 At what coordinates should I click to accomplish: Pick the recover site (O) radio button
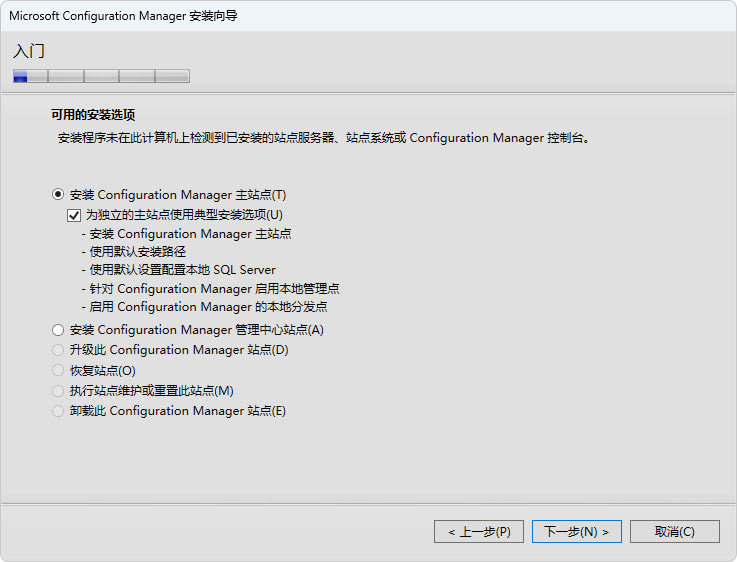pos(58,371)
